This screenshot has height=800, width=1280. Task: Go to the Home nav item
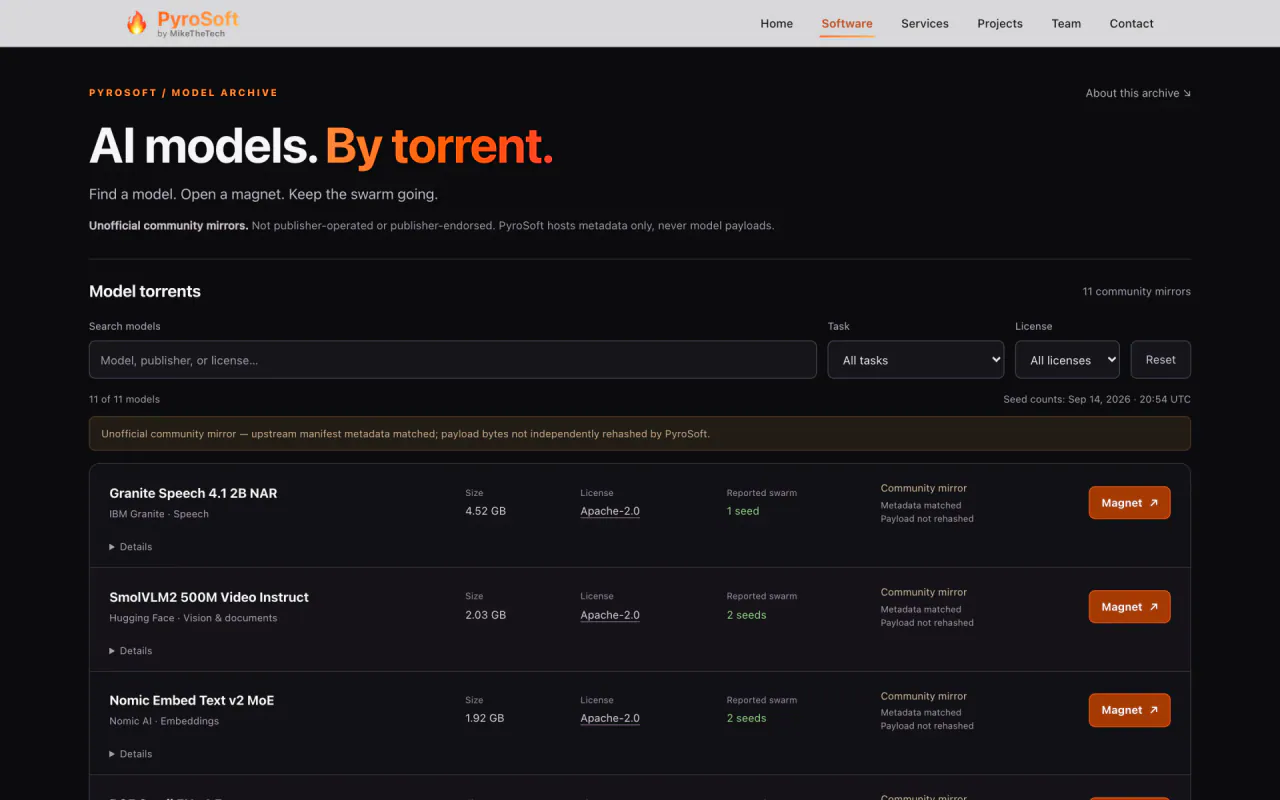pos(777,24)
